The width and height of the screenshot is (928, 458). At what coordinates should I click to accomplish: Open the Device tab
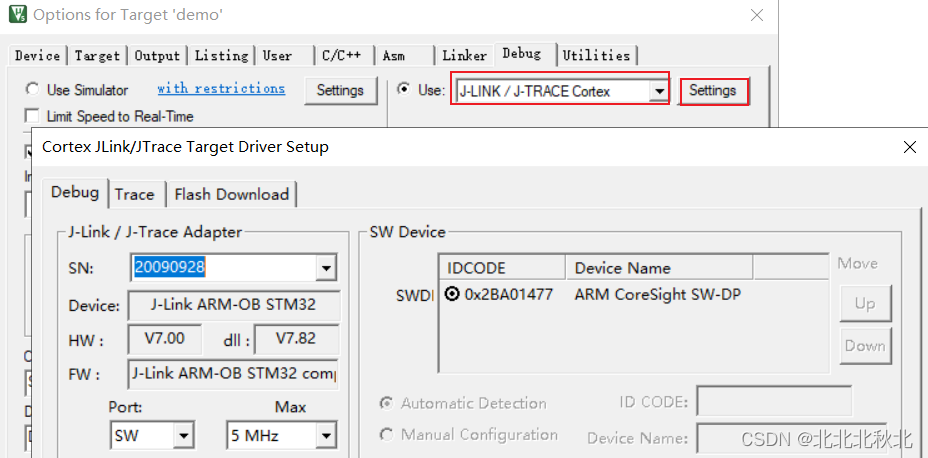point(37,56)
